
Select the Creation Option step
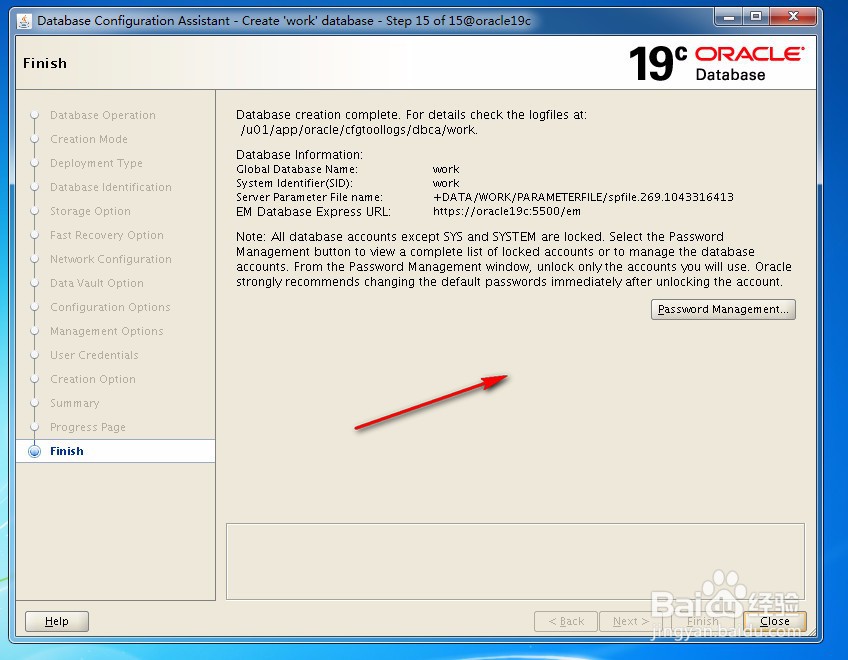(x=92, y=379)
